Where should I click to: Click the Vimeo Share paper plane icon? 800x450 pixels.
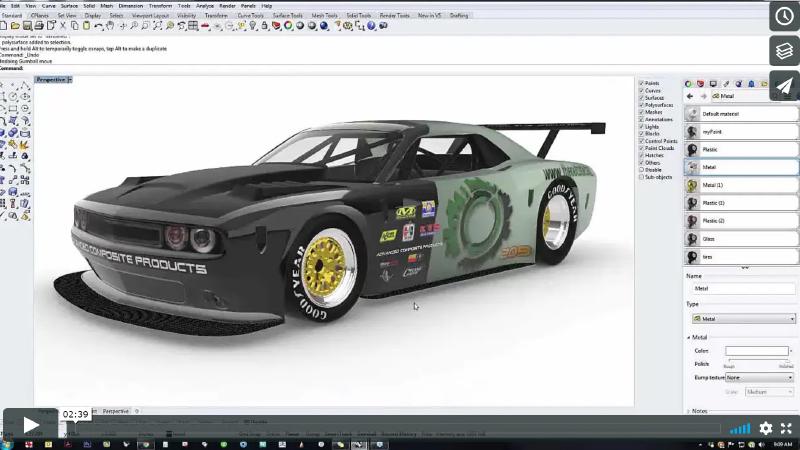click(x=784, y=85)
